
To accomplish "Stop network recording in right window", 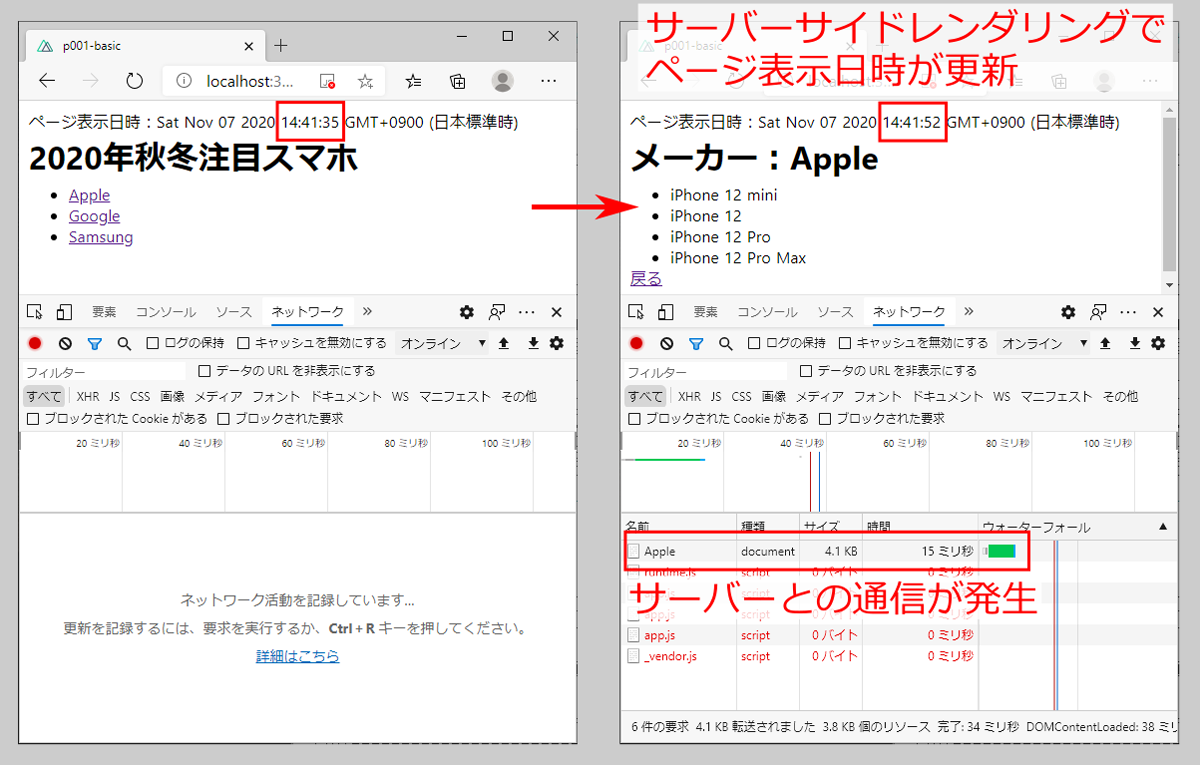I will pos(636,343).
